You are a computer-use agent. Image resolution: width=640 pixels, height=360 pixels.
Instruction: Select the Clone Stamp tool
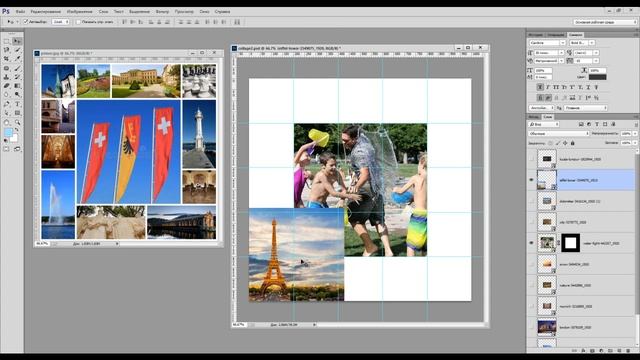click(x=7, y=77)
